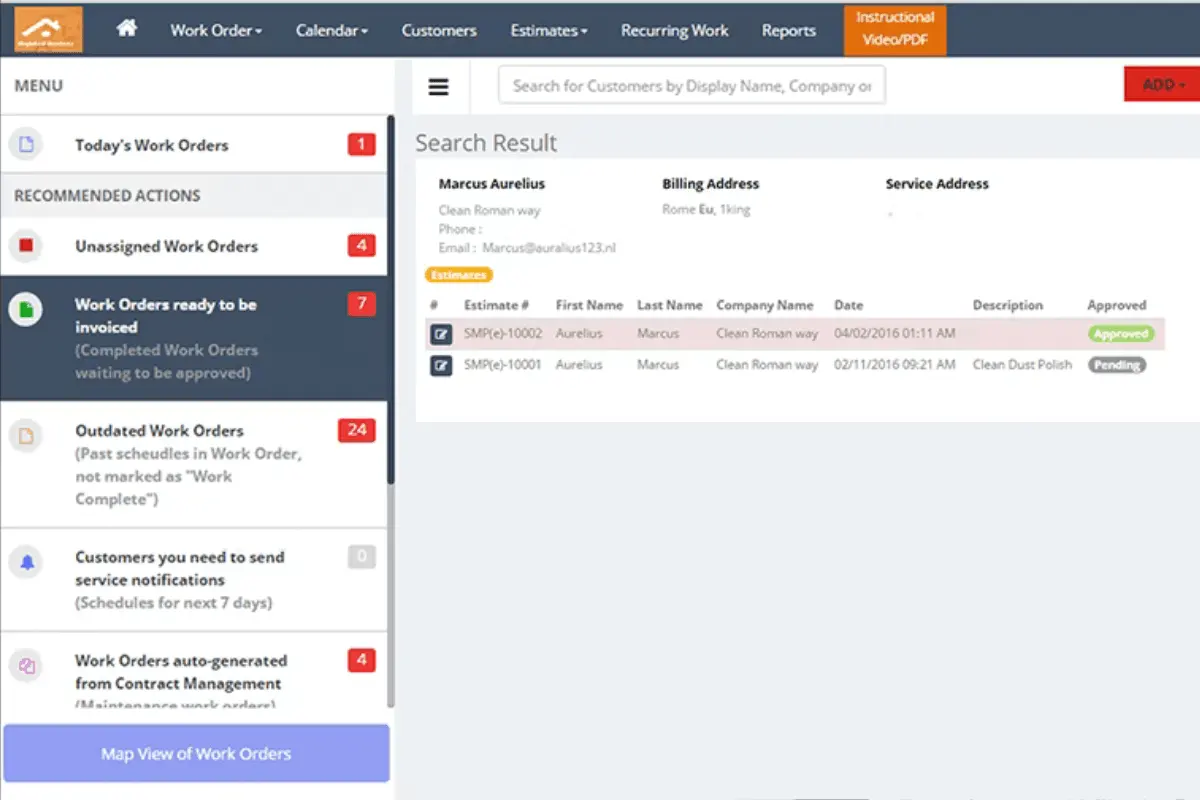Click the Contract Management auto-generated icon
The height and width of the screenshot is (800, 1200).
[26, 665]
